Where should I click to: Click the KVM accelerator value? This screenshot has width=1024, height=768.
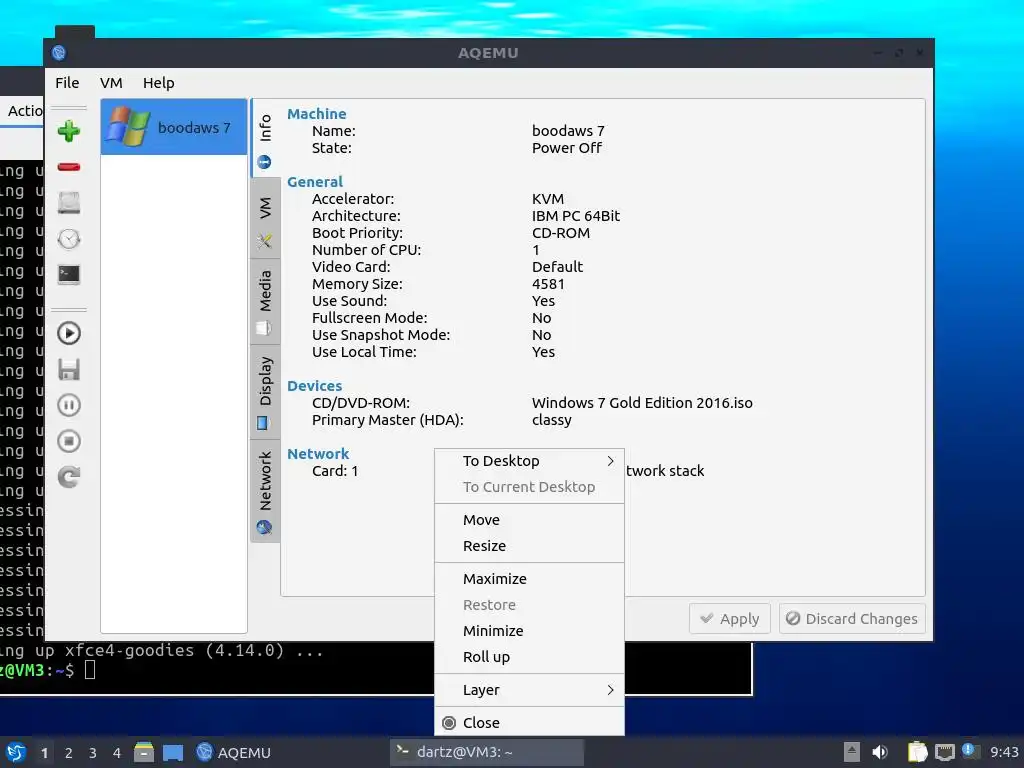[548, 199]
